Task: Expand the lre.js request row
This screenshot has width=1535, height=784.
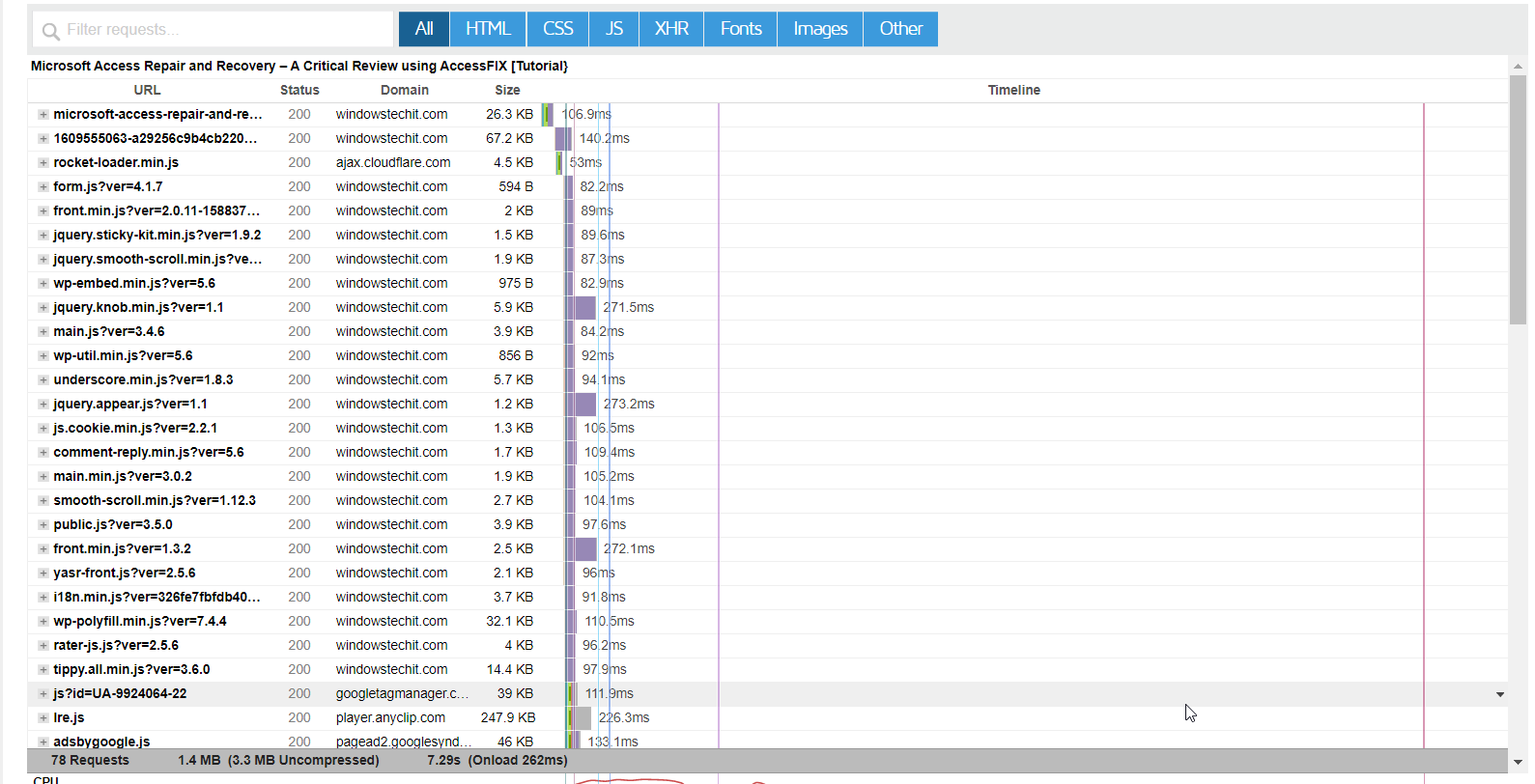Action: pyautogui.click(x=43, y=718)
